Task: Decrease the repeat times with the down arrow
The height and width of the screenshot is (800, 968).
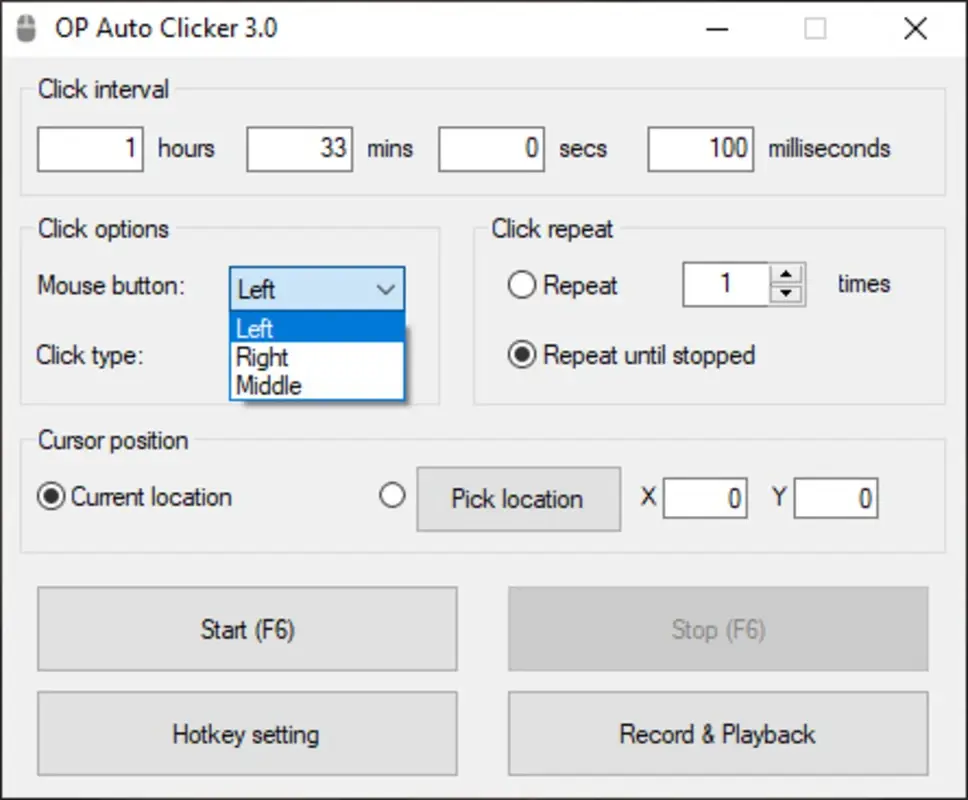Action: pos(788,294)
